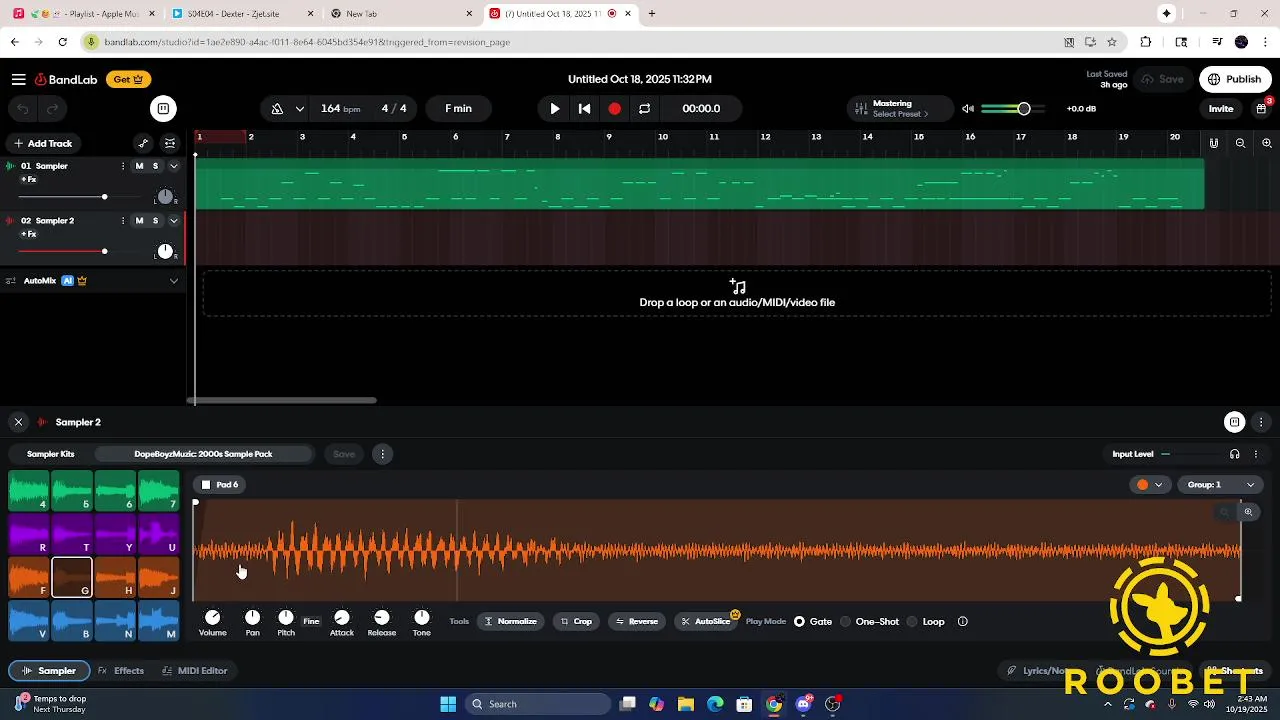The width and height of the screenshot is (1280, 720).
Task: Click the Pad 6 stop preview button
Action: (x=206, y=485)
